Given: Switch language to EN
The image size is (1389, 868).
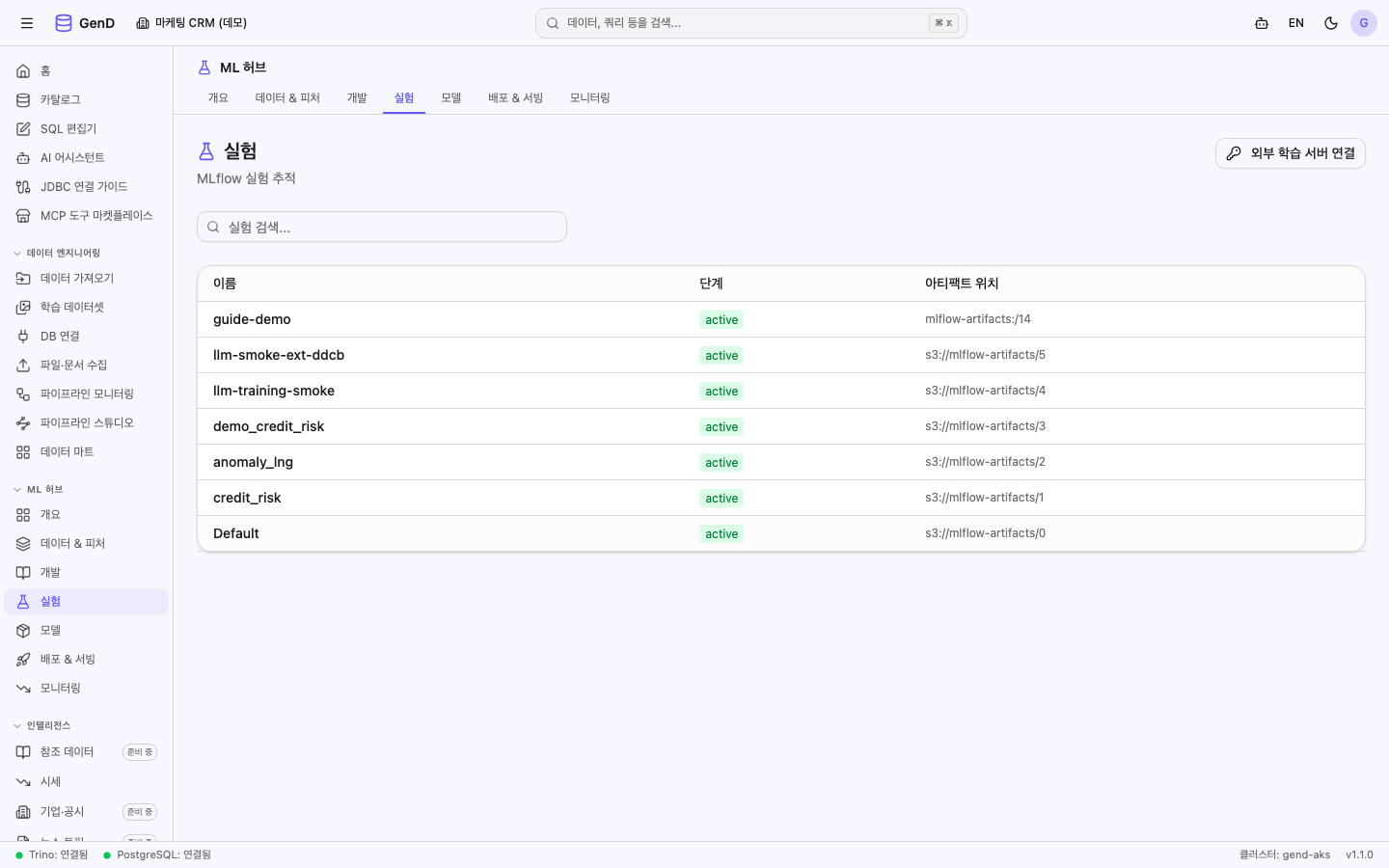Looking at the screenshot, I should (1296, 23).
